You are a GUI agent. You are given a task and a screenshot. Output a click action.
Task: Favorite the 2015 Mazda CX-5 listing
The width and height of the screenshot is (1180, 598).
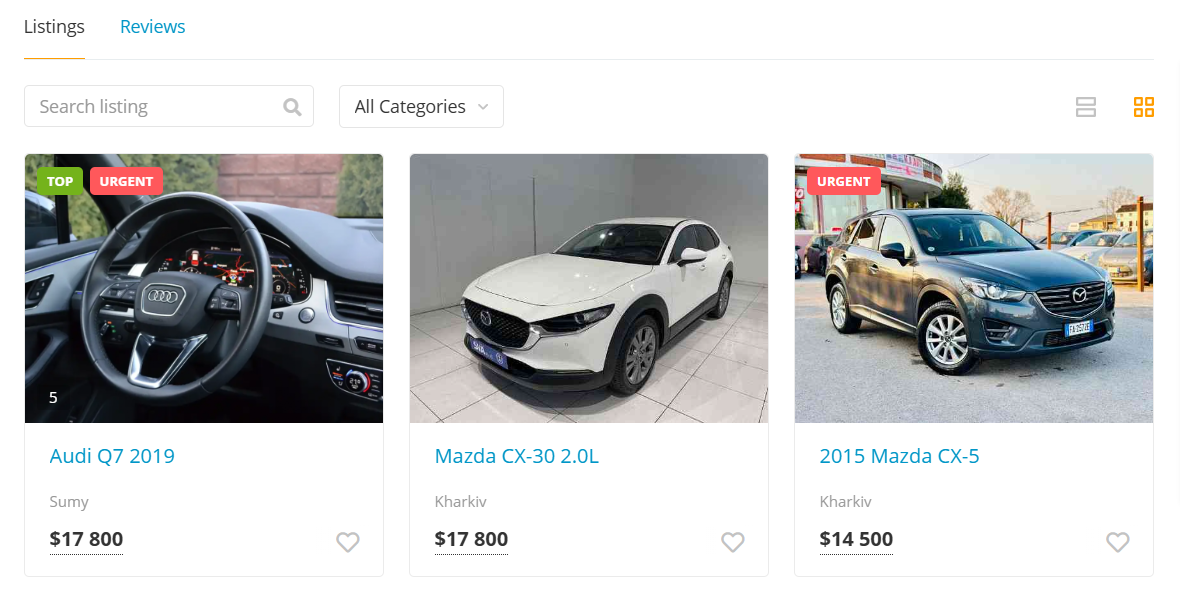tap(1117, 542)
